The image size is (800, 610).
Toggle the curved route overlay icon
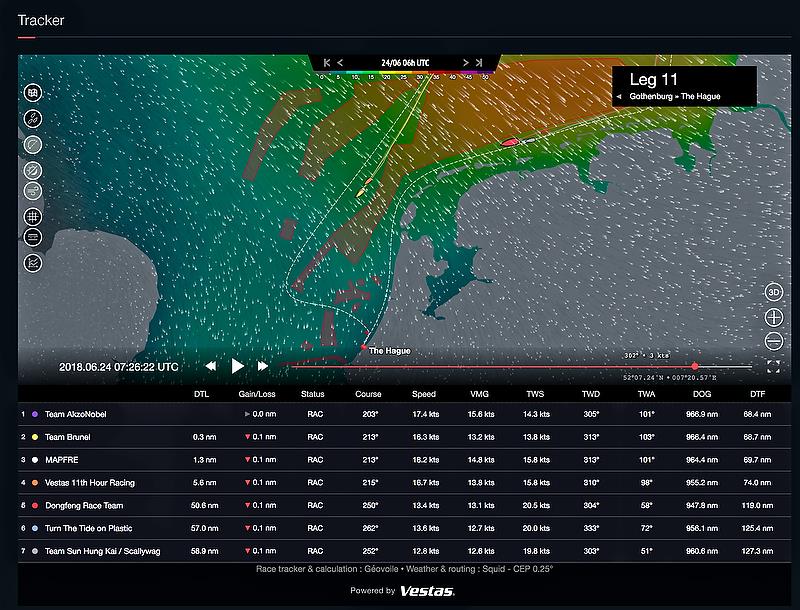[33, 144]
